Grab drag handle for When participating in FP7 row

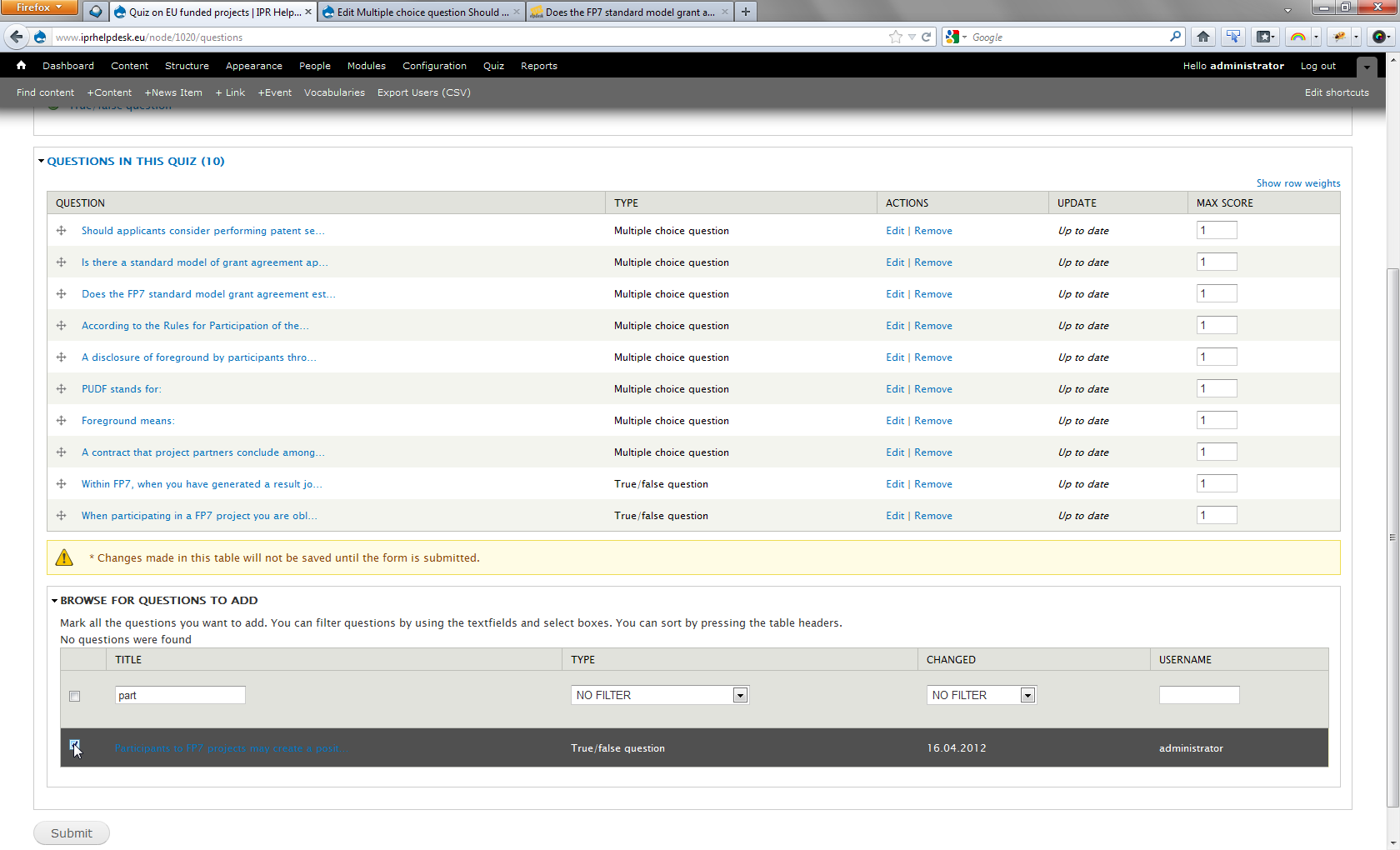pos(61,516)
